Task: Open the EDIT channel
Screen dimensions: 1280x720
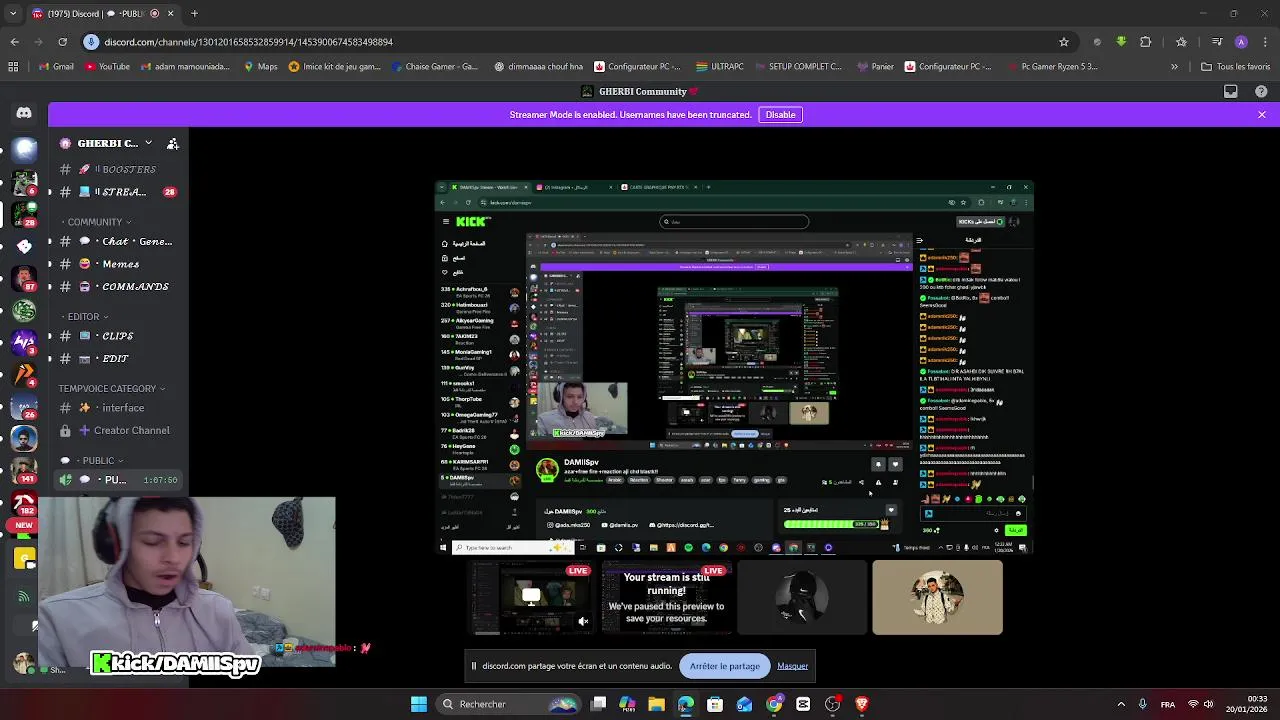Action: tap(118, 358)
